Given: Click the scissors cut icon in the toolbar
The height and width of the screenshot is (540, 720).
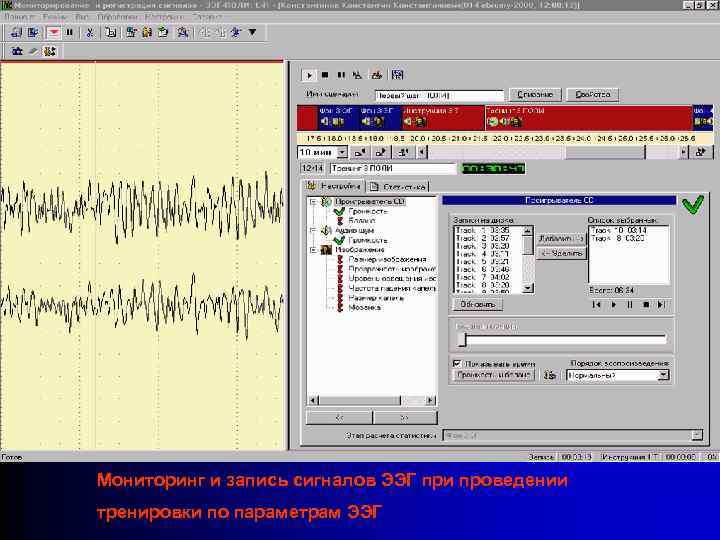Looking at the screenshot, I should click(90, 33).
